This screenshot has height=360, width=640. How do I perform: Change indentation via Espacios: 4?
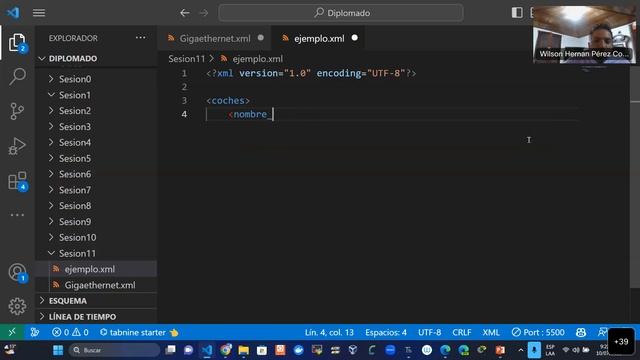pyautogui.click(x=386, y=332)
